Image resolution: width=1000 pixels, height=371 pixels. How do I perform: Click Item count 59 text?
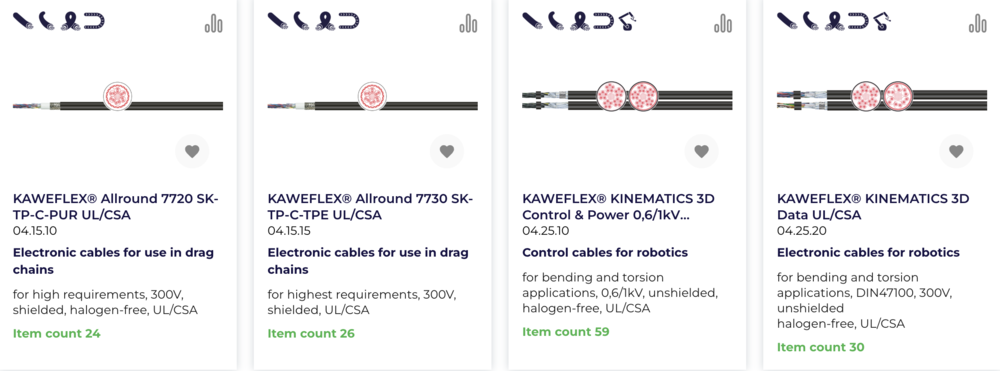(566, 332)
